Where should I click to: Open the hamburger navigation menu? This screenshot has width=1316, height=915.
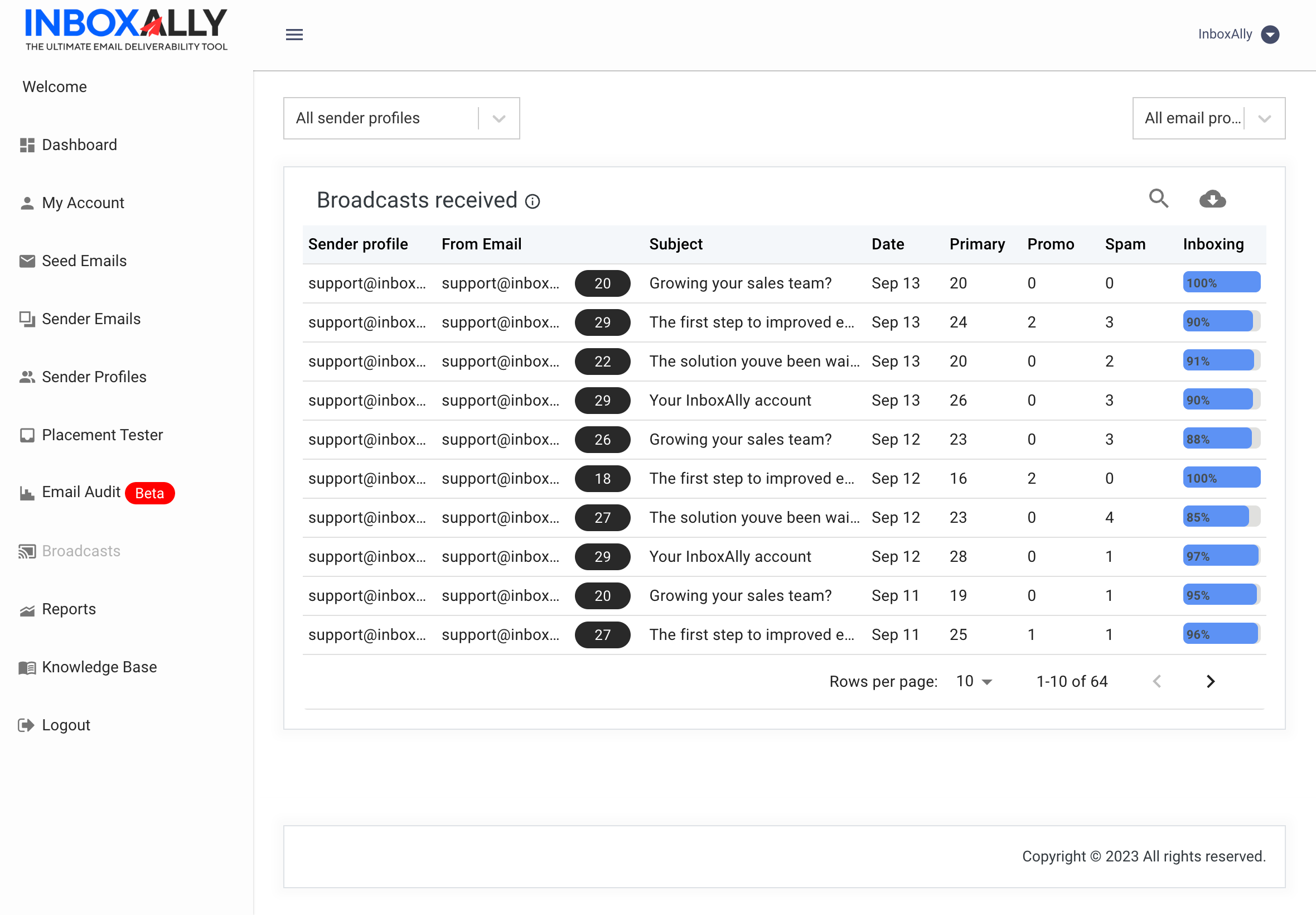click(294, 35)
